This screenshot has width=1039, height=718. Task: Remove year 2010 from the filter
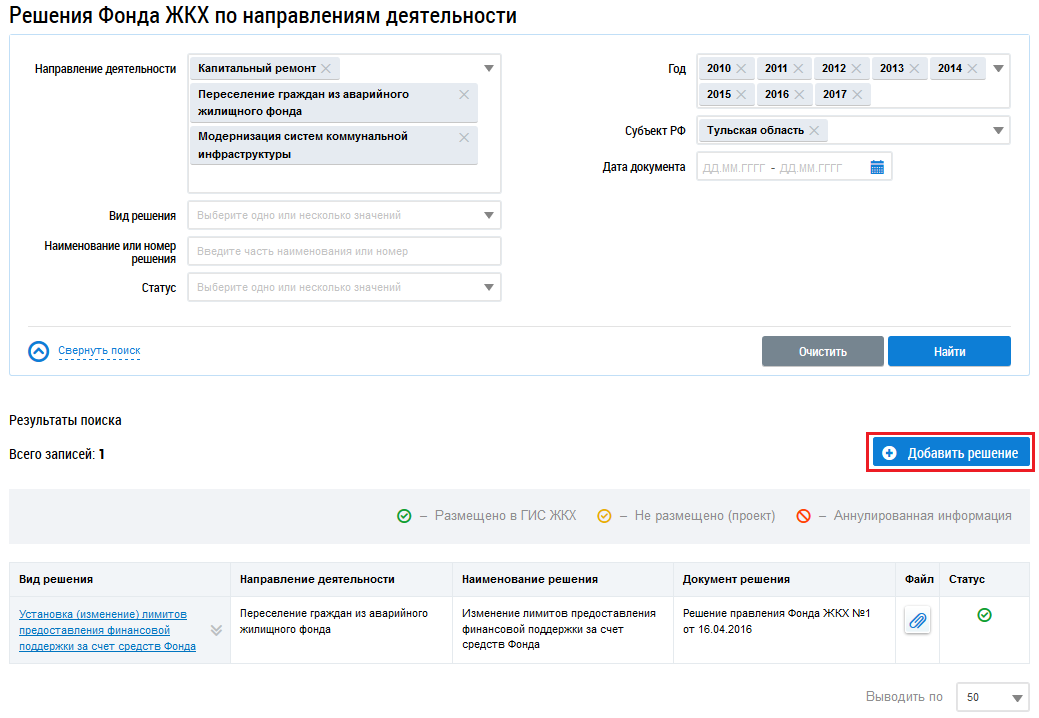(741, 69)
